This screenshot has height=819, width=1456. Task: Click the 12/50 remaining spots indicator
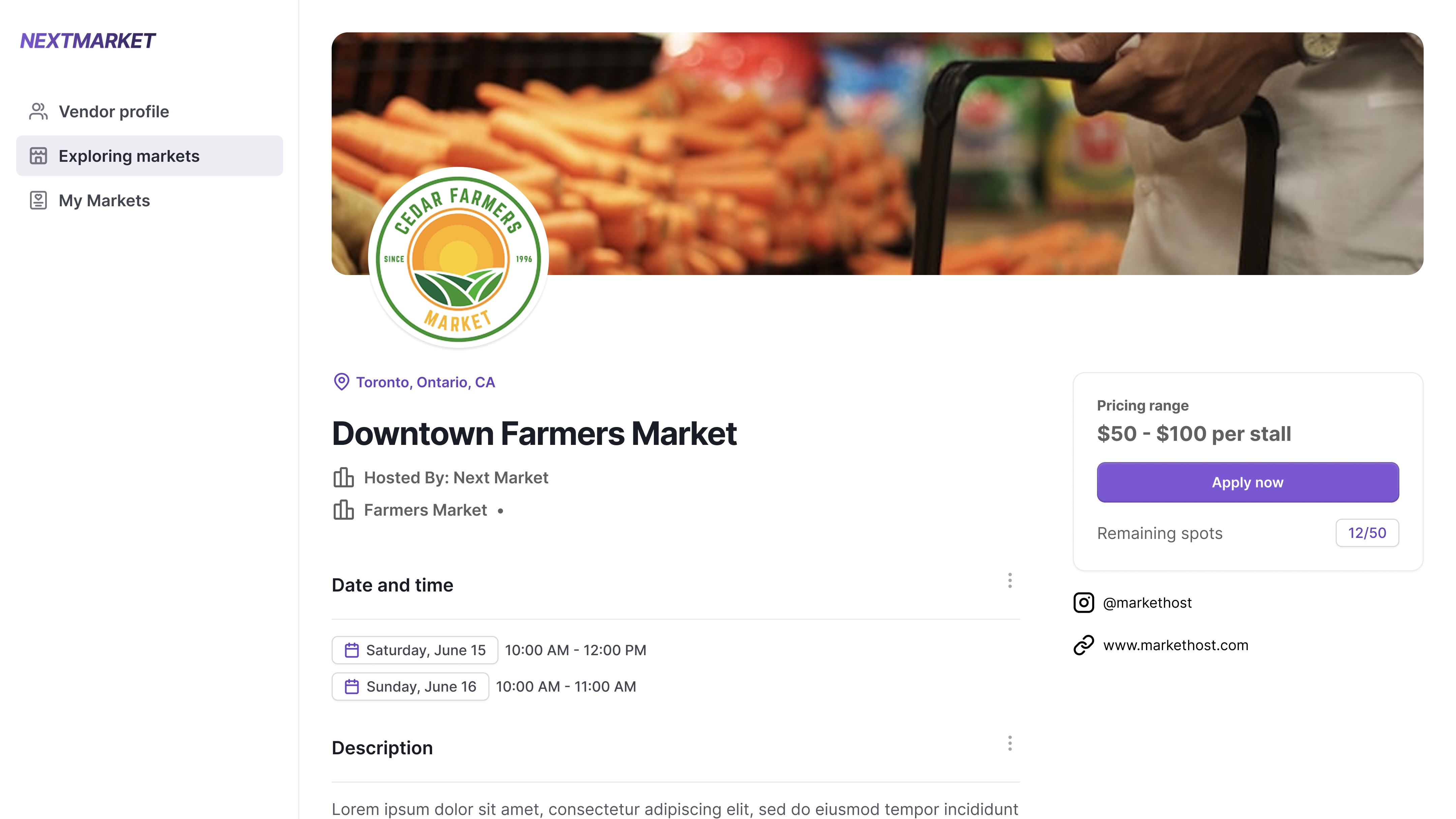[1367, 533]
